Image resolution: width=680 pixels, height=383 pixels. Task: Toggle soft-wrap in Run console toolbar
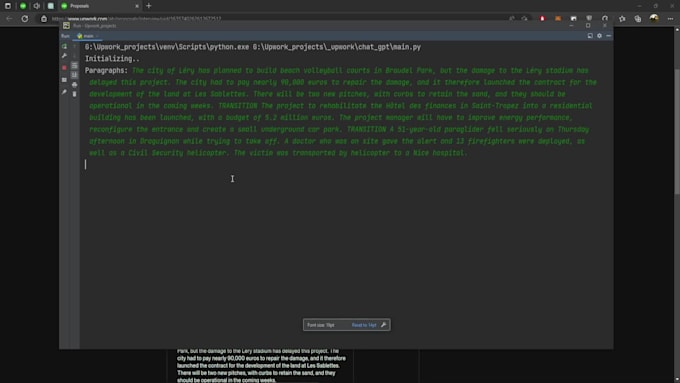pyautogui.click(x=75, y=65)
